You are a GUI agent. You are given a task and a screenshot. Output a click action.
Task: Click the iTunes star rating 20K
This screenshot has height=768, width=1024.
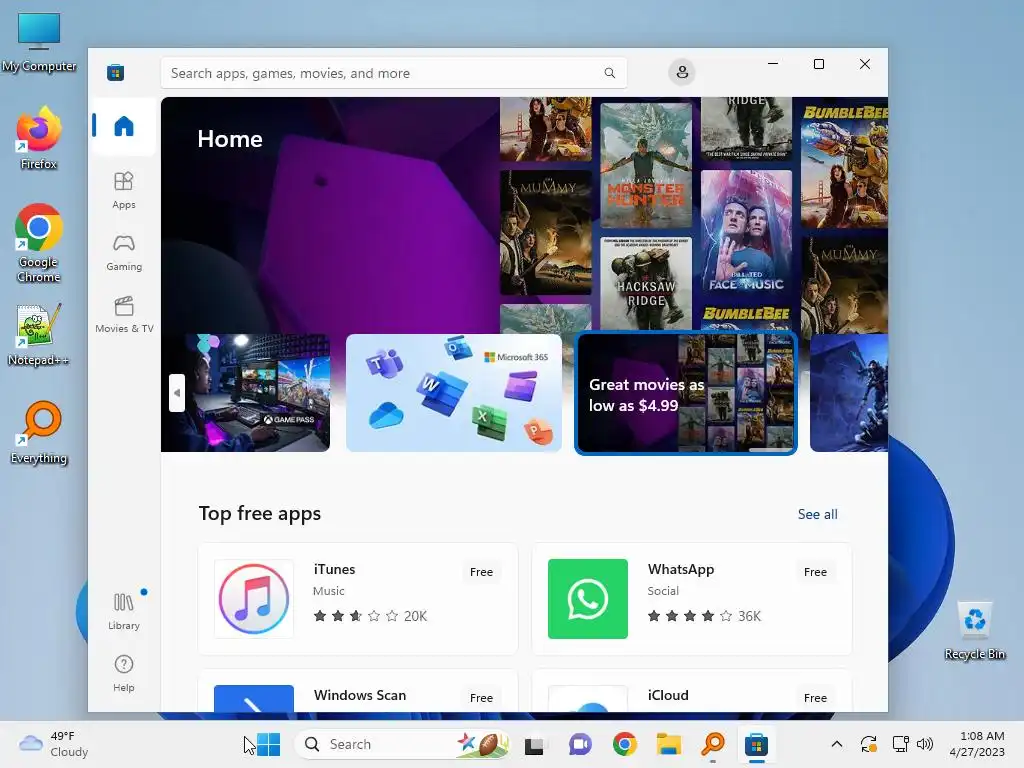pos(370,616)
